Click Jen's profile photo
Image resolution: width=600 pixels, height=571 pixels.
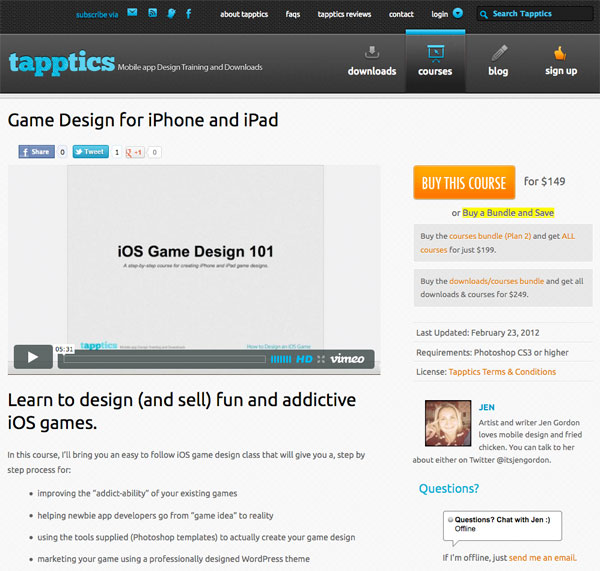tap(448, 423)
